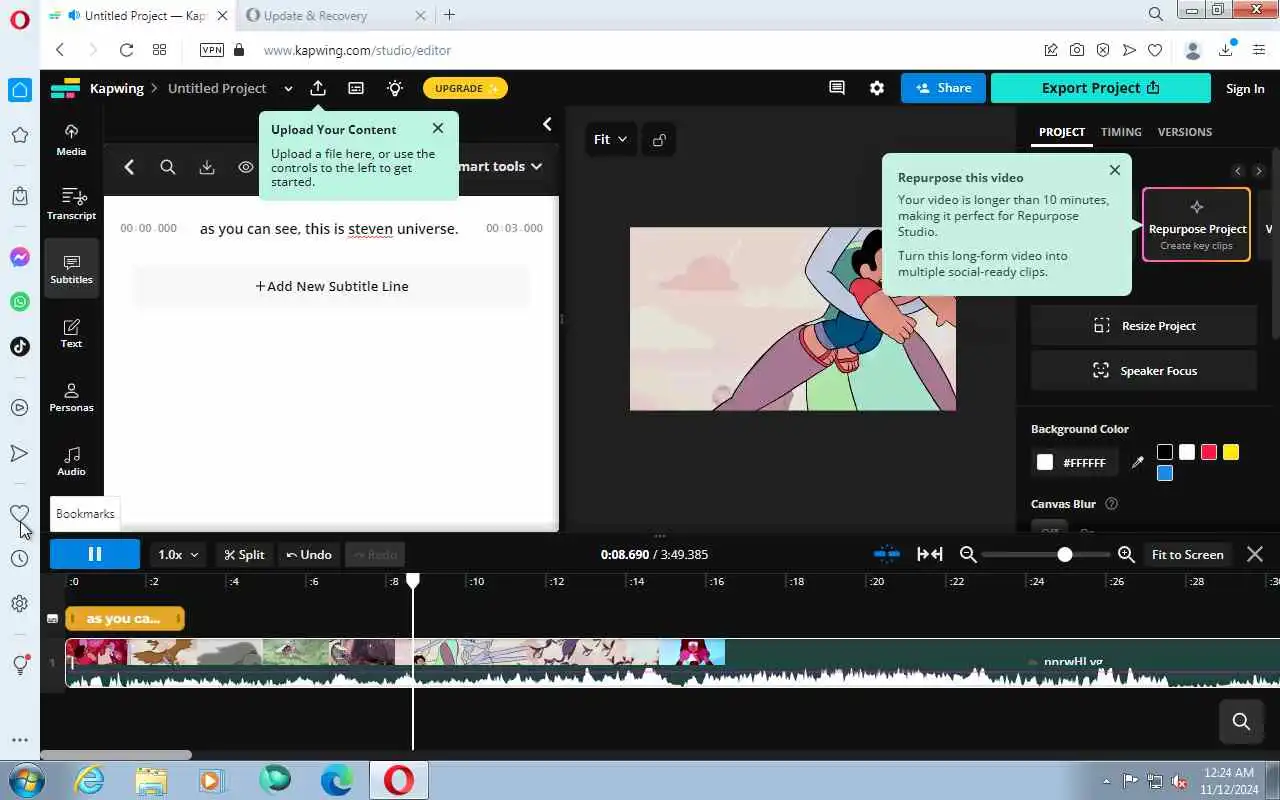Click the Resize Project button
Viewport: 1280px width, 800px height.
[1144, 326]
